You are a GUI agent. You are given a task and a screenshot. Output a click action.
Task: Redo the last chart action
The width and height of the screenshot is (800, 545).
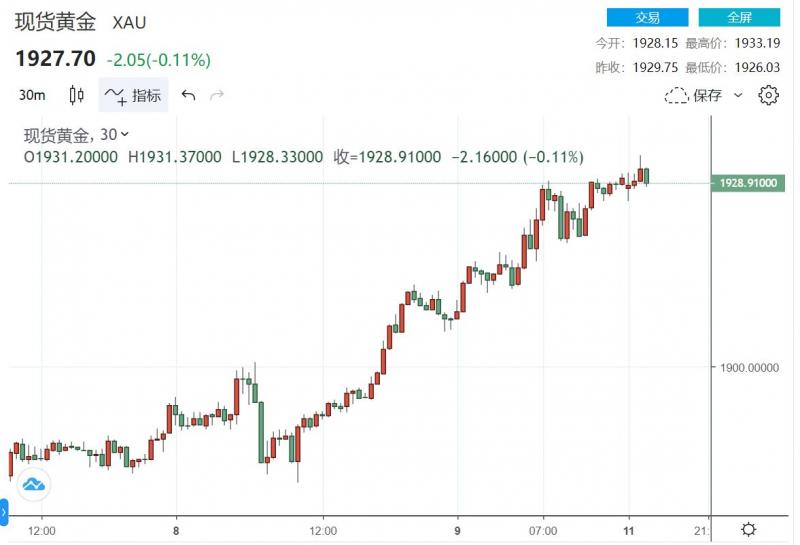click(217, 95)
